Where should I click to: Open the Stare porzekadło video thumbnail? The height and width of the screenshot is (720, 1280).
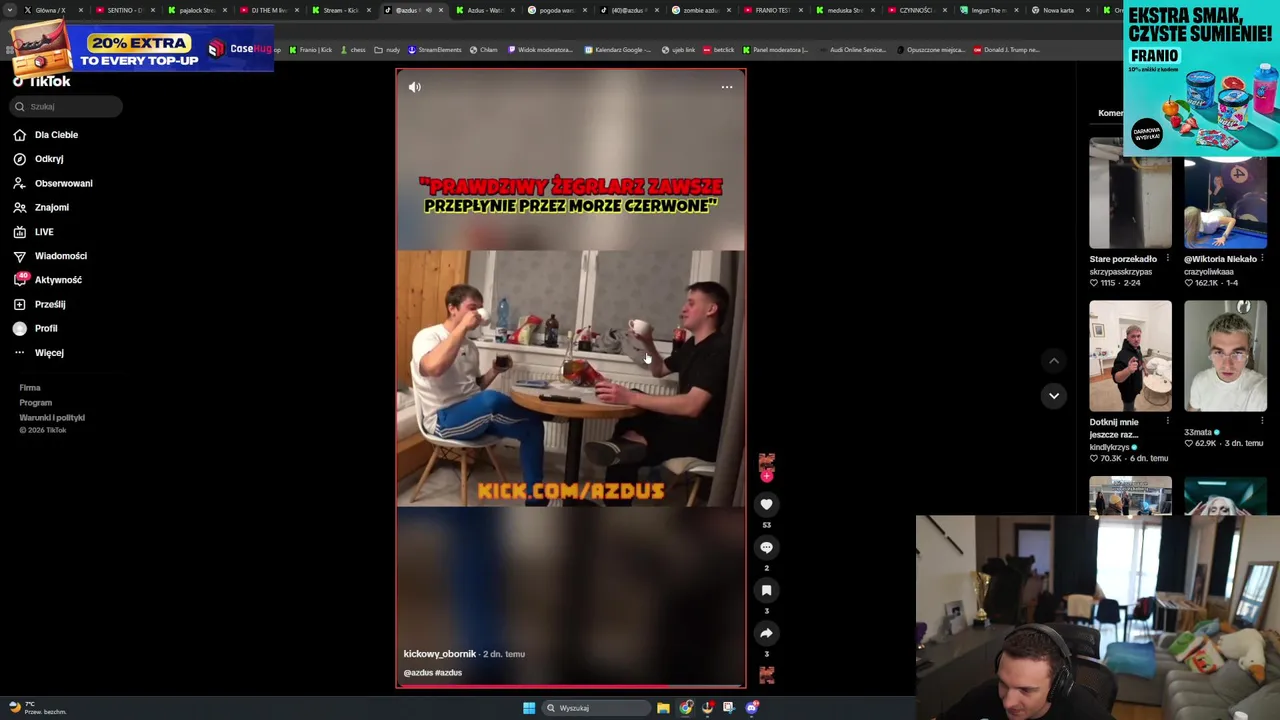(x=1130, y=193)
